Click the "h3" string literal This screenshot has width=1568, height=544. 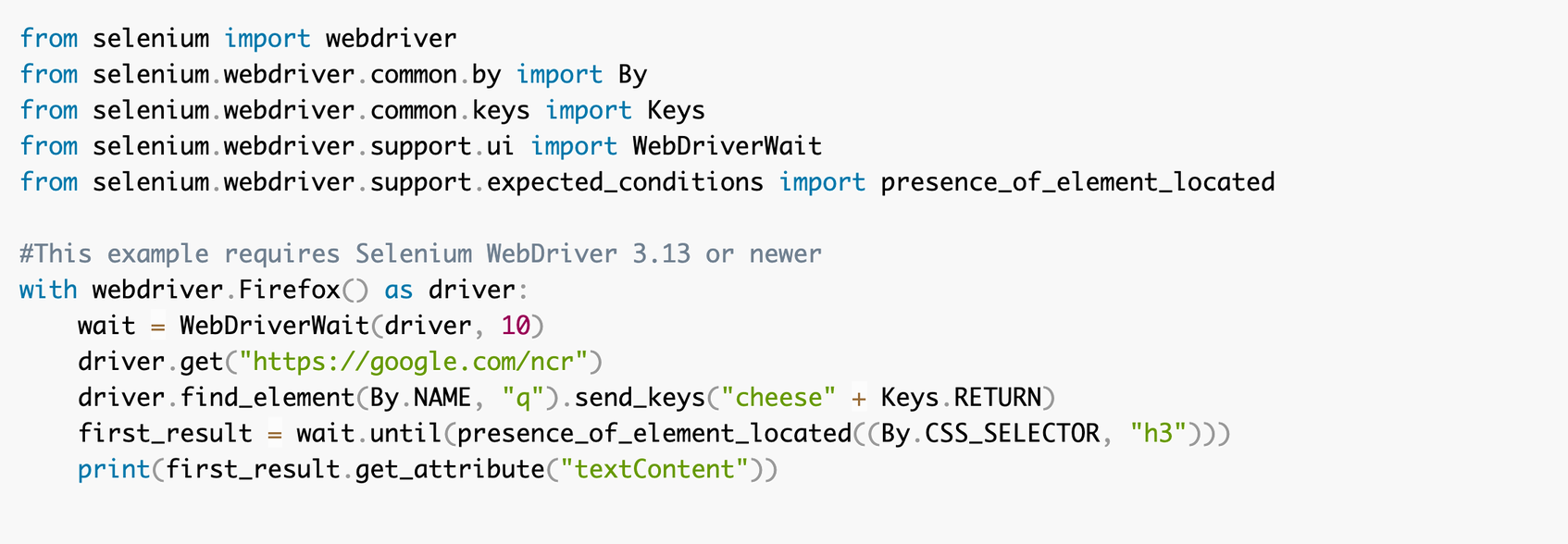(1159, 434)
